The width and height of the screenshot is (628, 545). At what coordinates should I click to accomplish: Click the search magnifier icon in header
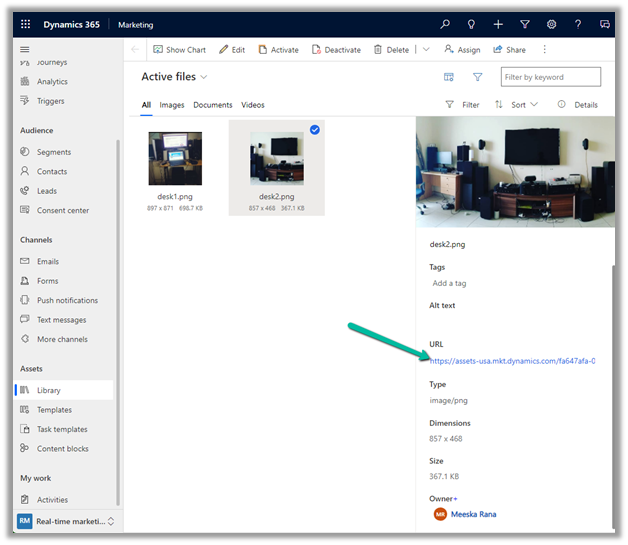tap(445, 24)
